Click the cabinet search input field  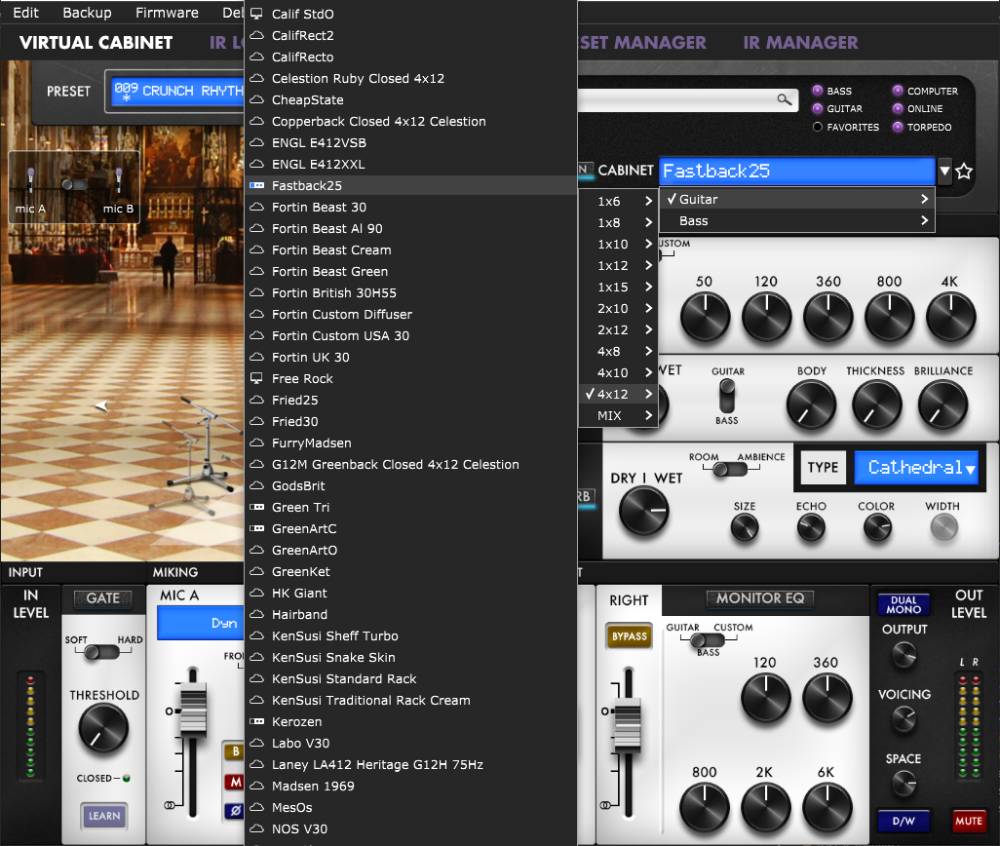(680, 99)
